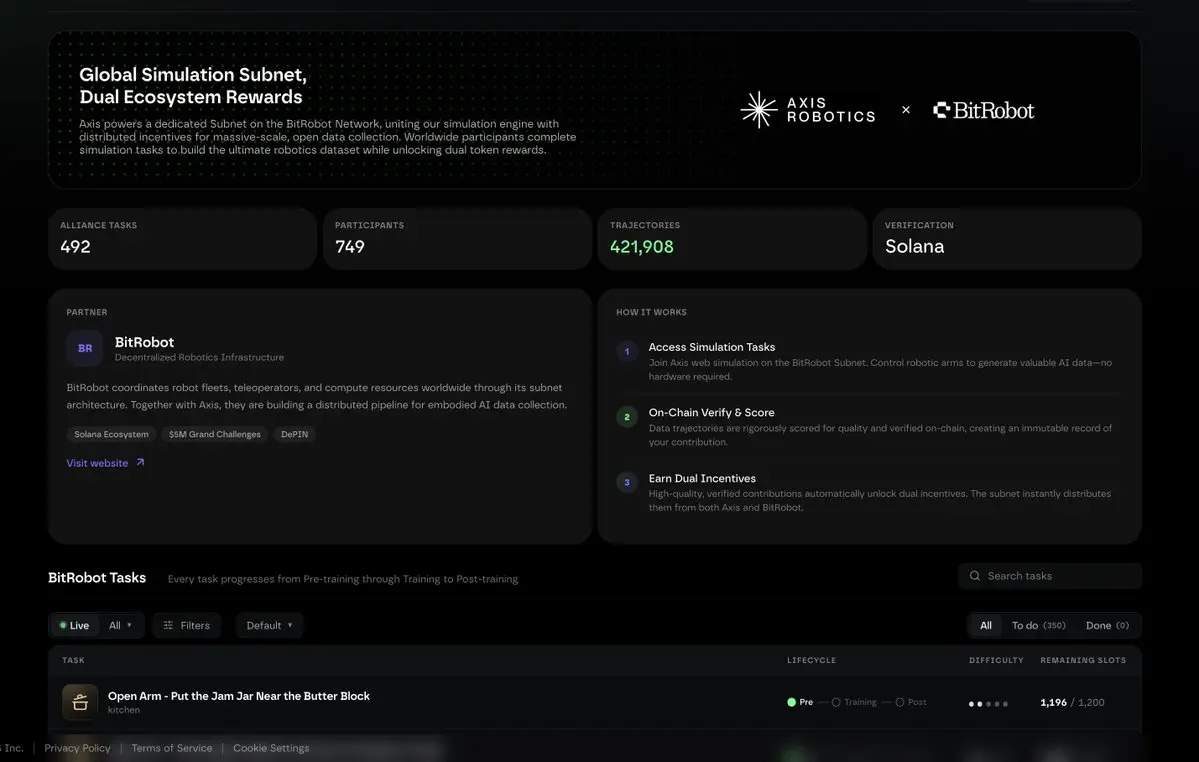Focus the Search tasks input field
Screen dimensions: 1199x762
1050,576
